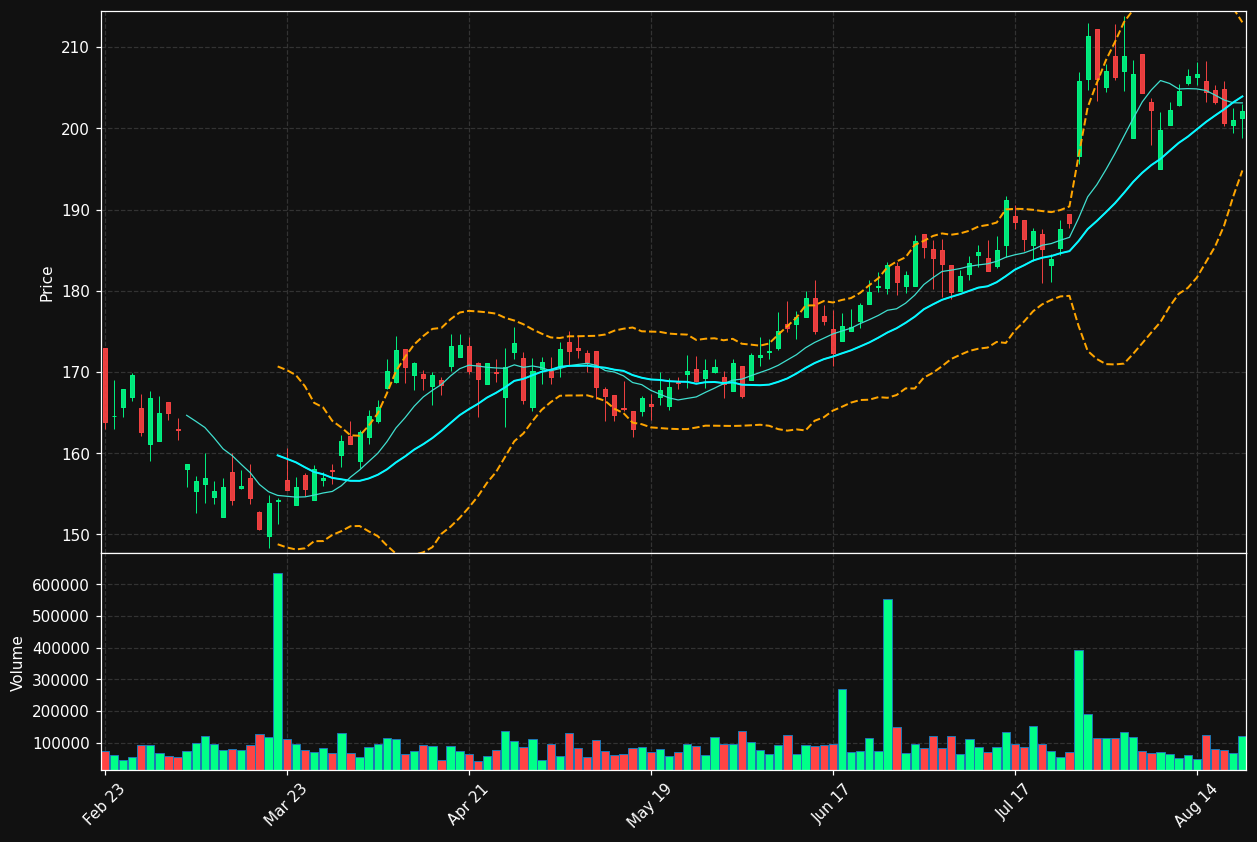This screenshot has height=842, width=1257.
Task: Click the 180 price axis label
Action: pos(76,292)
